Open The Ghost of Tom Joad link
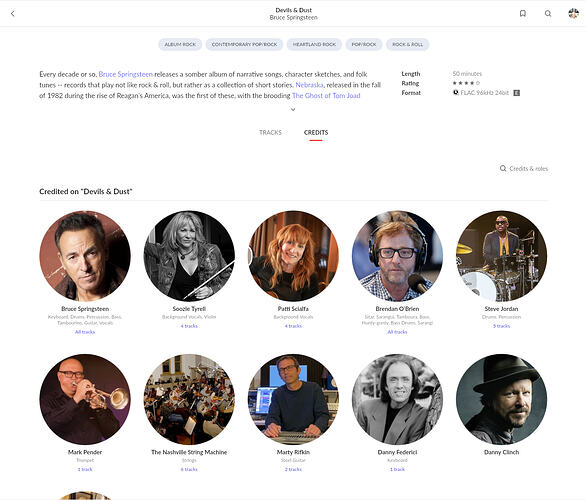The width and height of the screenshot is (586, 500). pyautogui.click(x=326, y=96)
